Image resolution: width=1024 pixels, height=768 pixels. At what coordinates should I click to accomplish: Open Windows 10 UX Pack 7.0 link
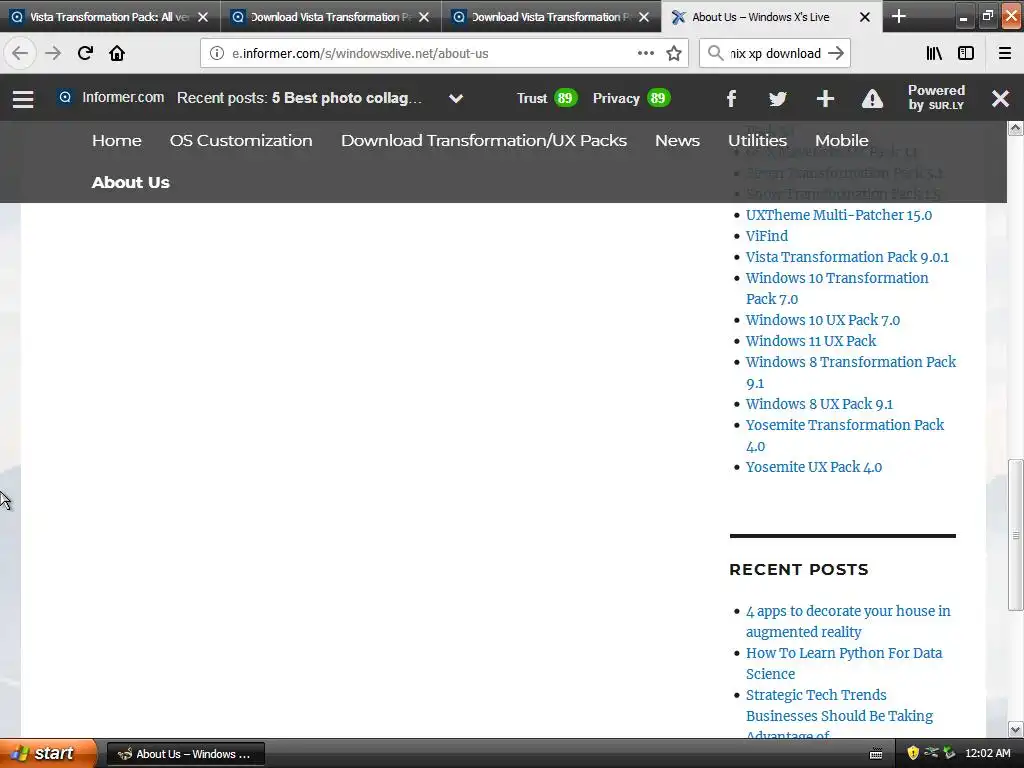pyautogui.click(x=823, y=320)
